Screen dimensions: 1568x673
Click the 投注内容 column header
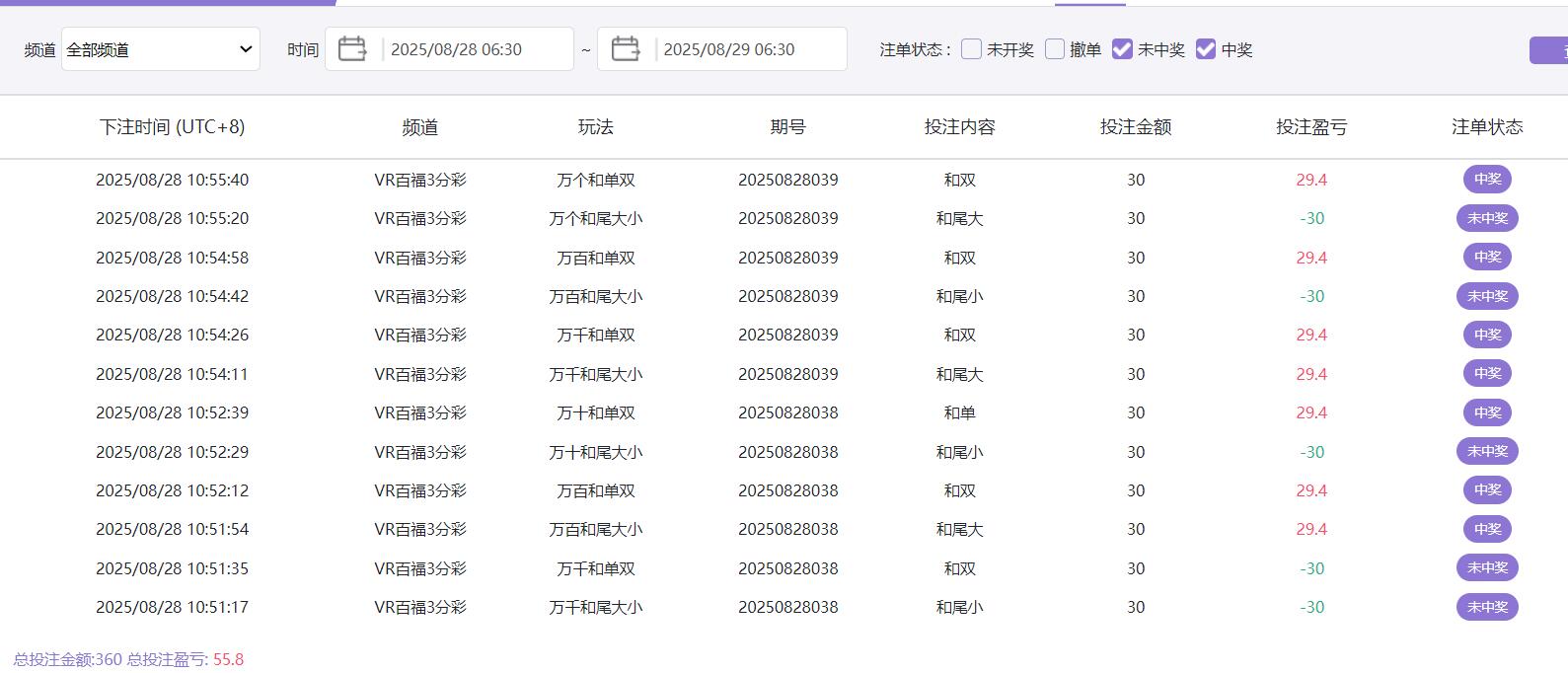pyautogui.click(x=960, y=127)
